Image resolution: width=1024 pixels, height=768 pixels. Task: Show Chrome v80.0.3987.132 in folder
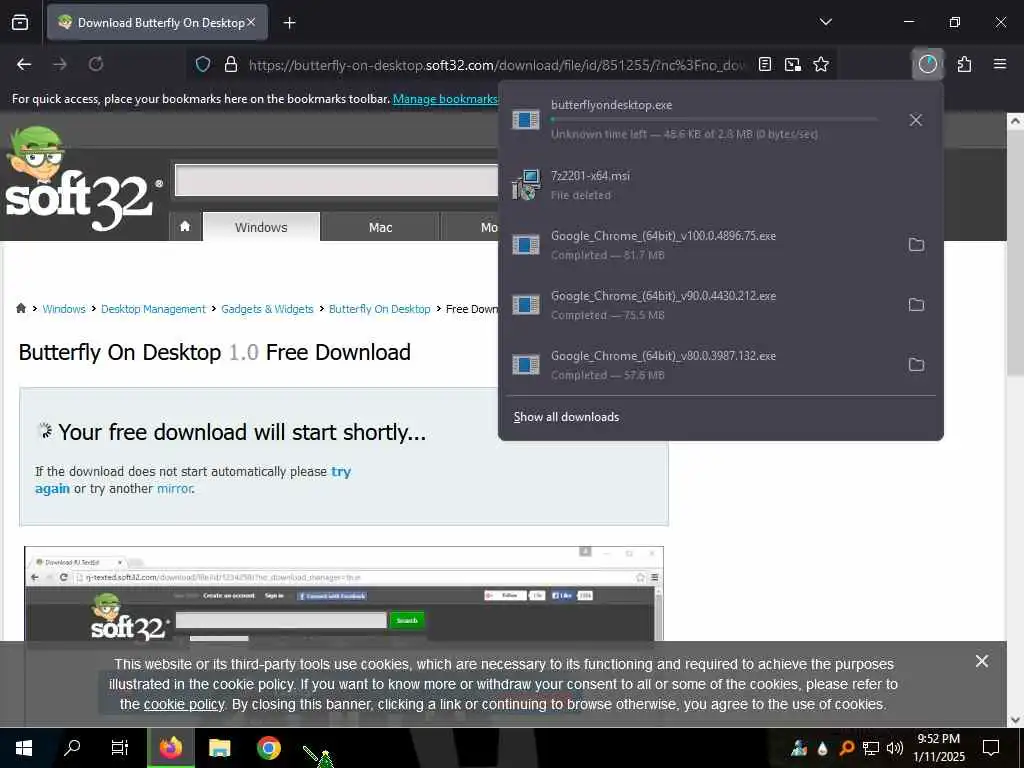tap(916, 365)
